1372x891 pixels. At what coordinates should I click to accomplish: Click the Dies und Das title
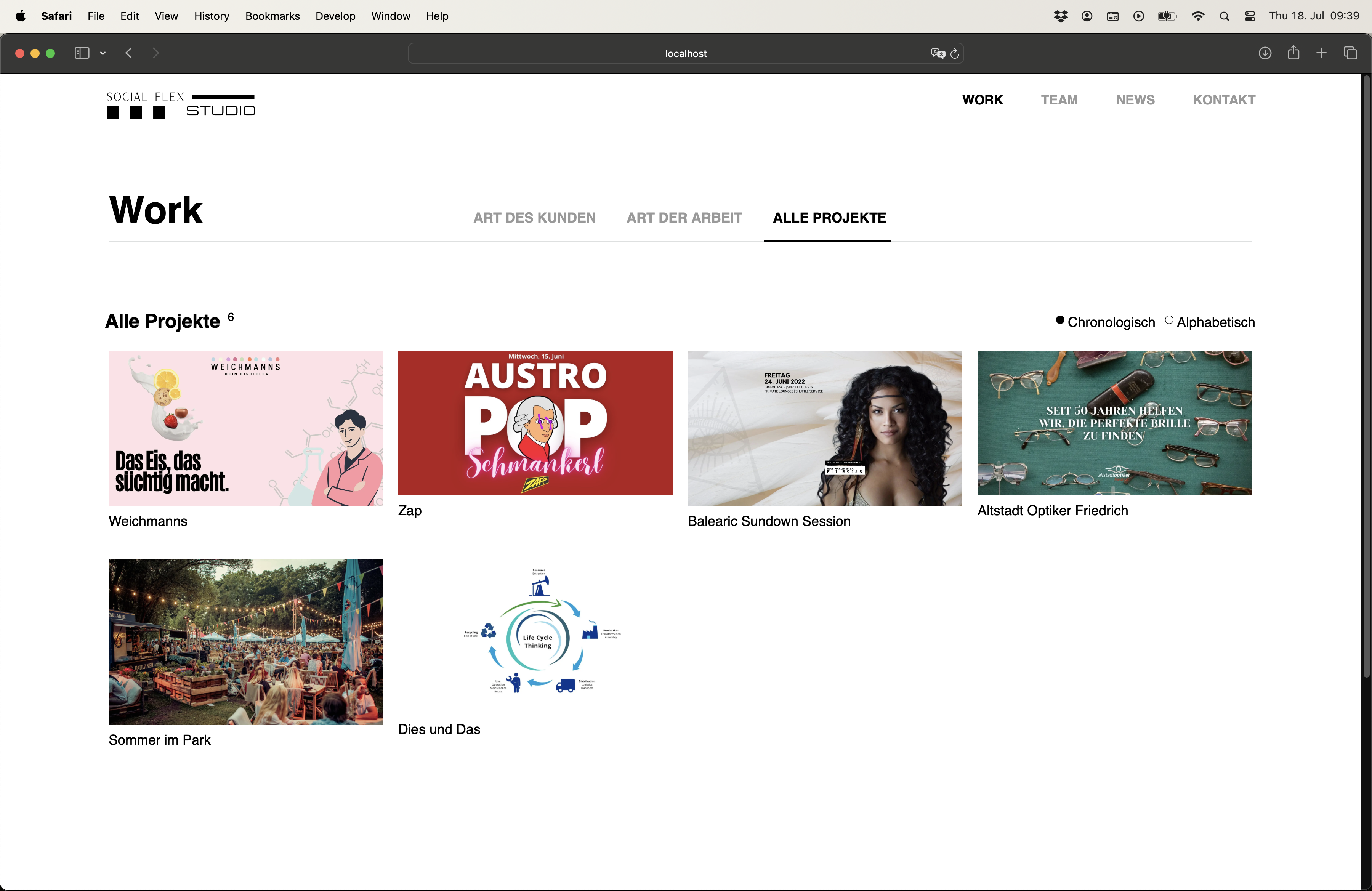click(x=439, y=730)
